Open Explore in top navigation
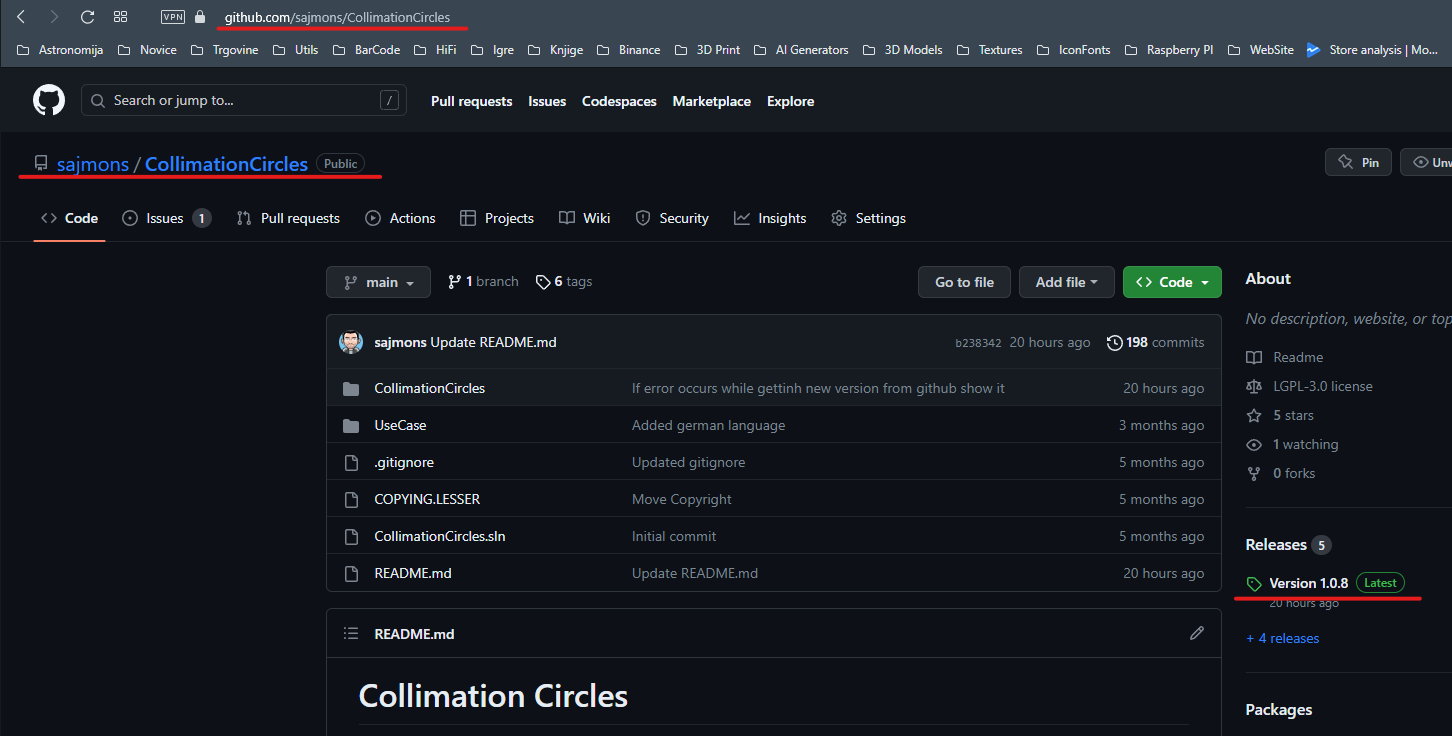This screenshot has height=736, width=1452. click(790, 101)
